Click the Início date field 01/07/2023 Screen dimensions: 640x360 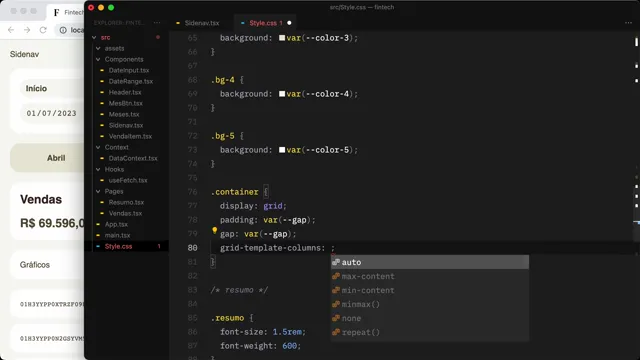[x=51, y=113]
